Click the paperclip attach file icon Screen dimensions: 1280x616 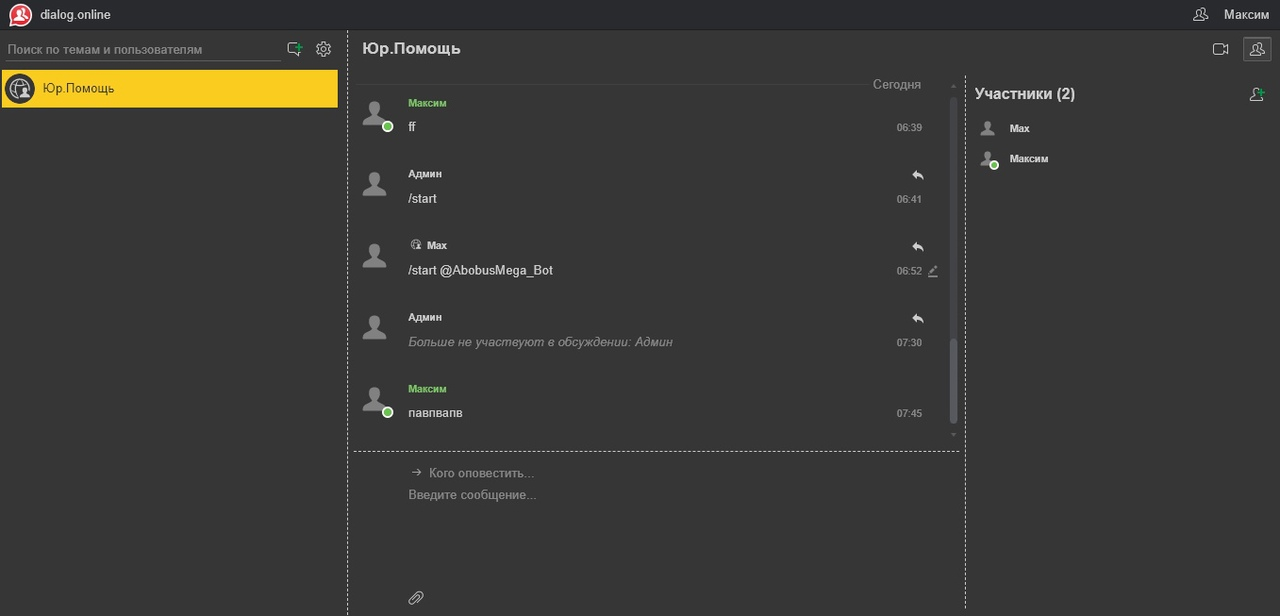[416, 597]
